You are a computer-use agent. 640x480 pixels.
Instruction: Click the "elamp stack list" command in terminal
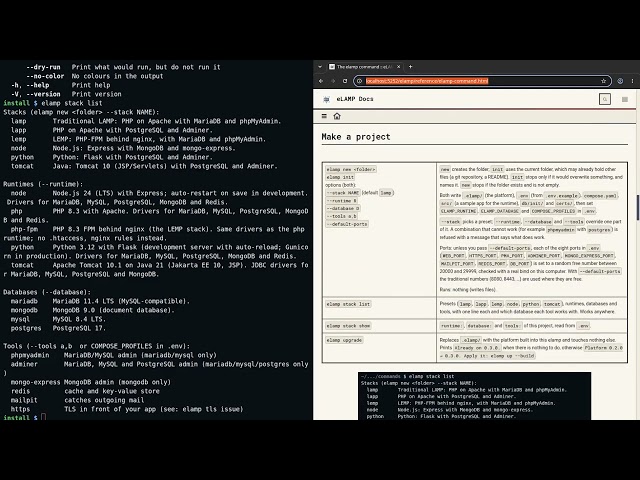point(72,103)
